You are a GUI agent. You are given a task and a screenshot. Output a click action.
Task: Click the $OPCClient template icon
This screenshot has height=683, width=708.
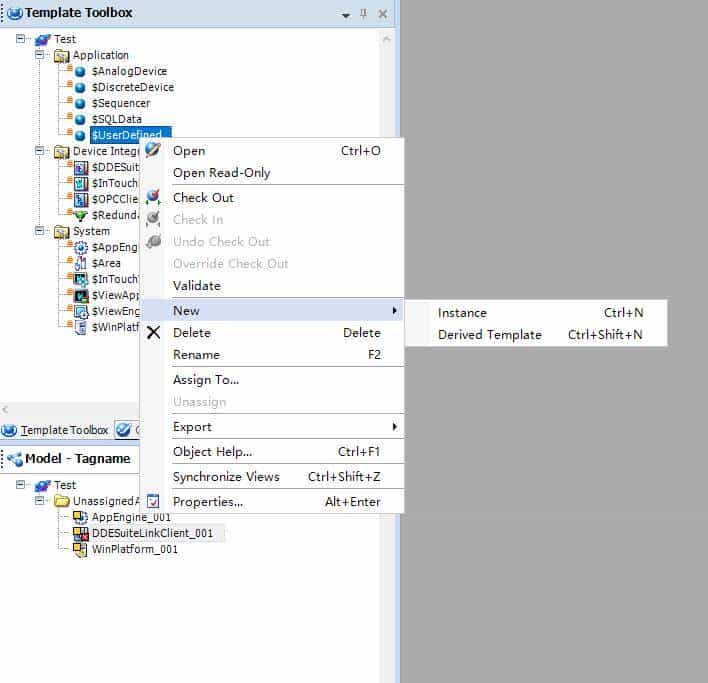(x=81, y=200)
